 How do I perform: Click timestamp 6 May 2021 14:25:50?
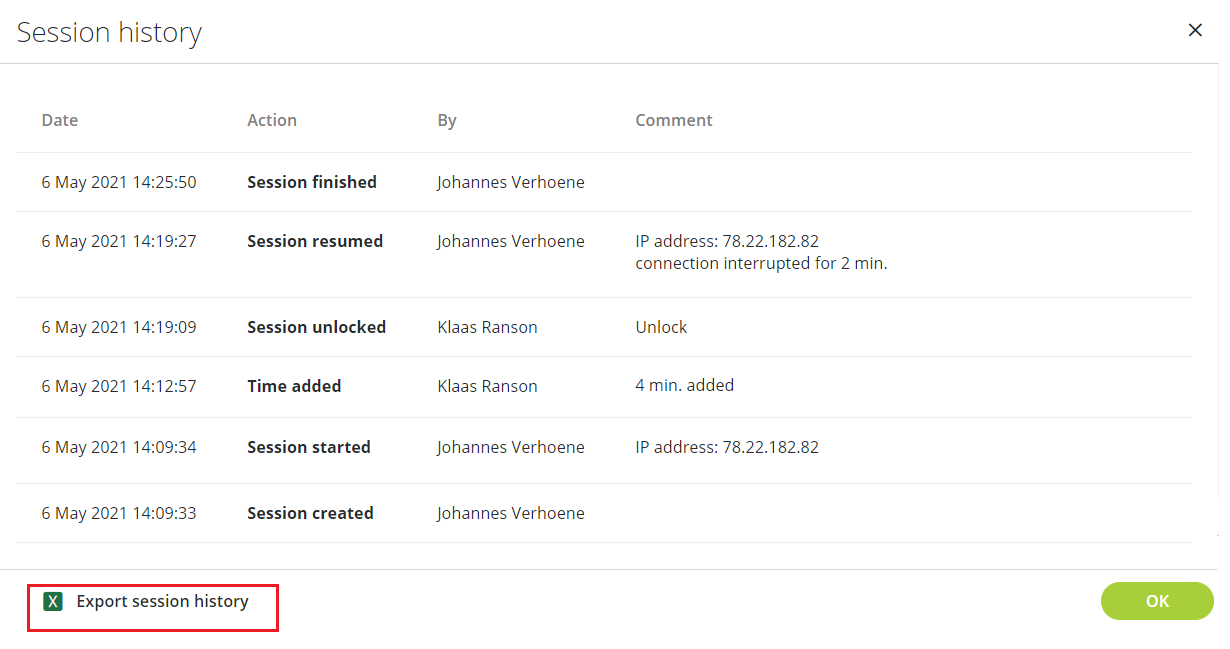click(x=119, y=182)
